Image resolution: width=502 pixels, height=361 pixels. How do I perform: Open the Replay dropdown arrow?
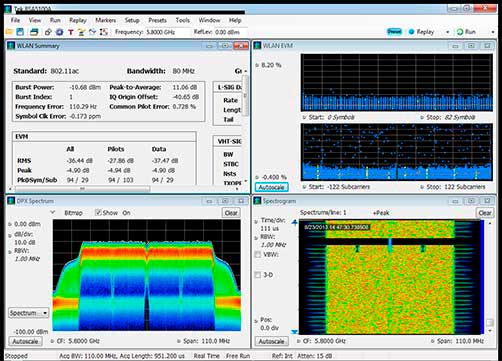(448, 32)
